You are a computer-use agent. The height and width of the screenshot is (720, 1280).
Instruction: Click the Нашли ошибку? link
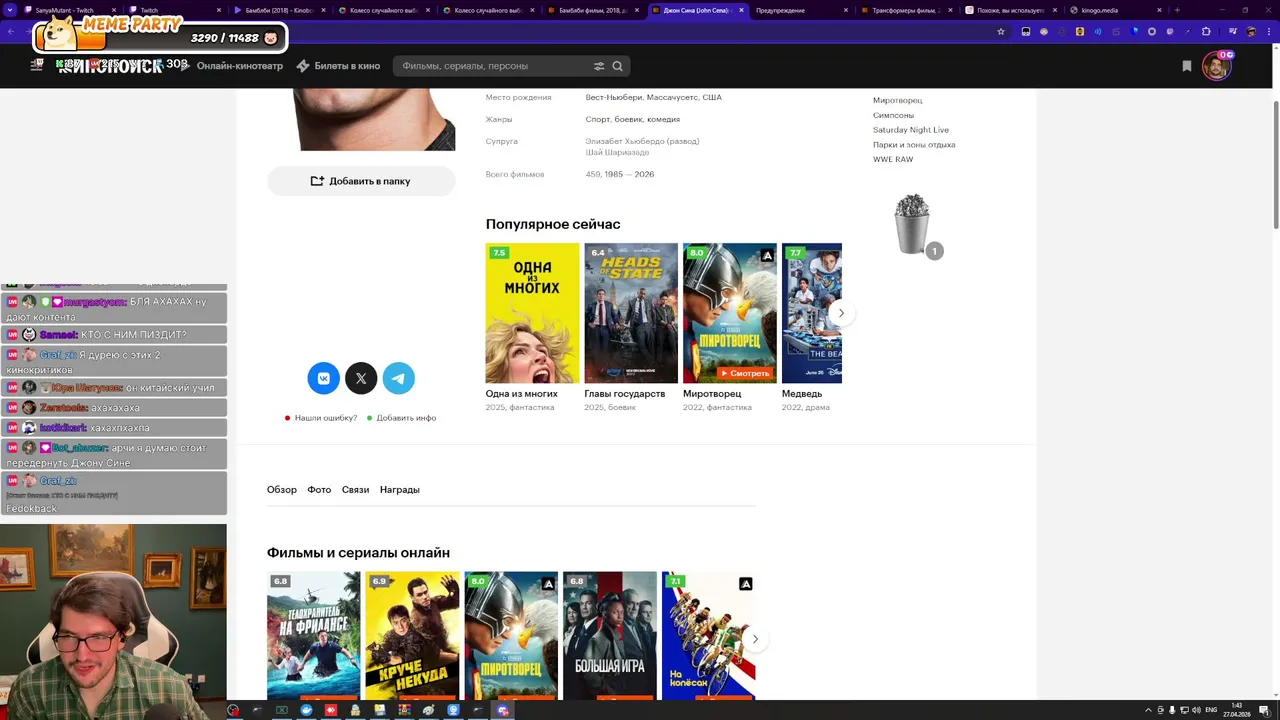[321, 418]
